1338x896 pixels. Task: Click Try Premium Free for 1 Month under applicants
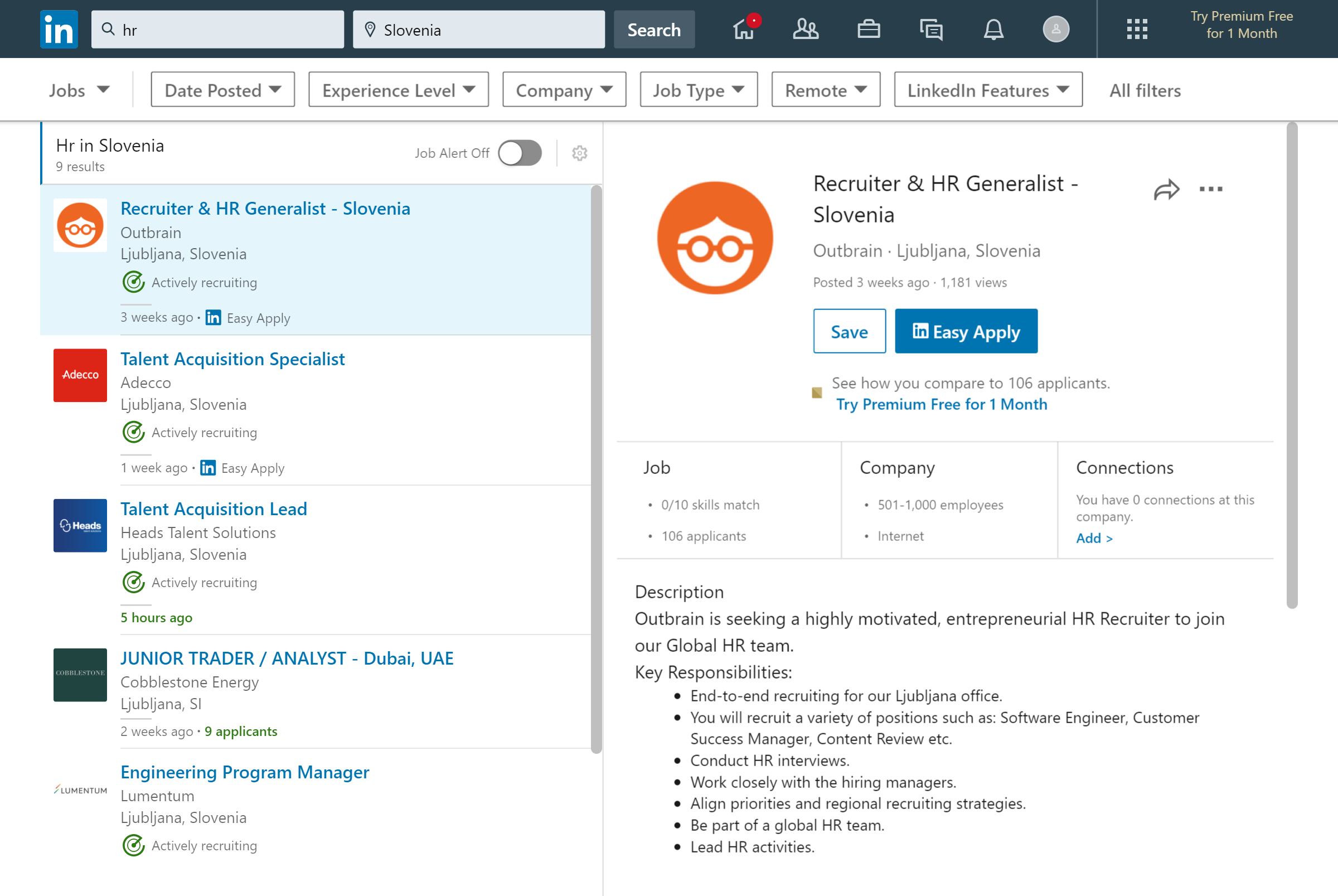pyautogui.click(x=942, y=404)
